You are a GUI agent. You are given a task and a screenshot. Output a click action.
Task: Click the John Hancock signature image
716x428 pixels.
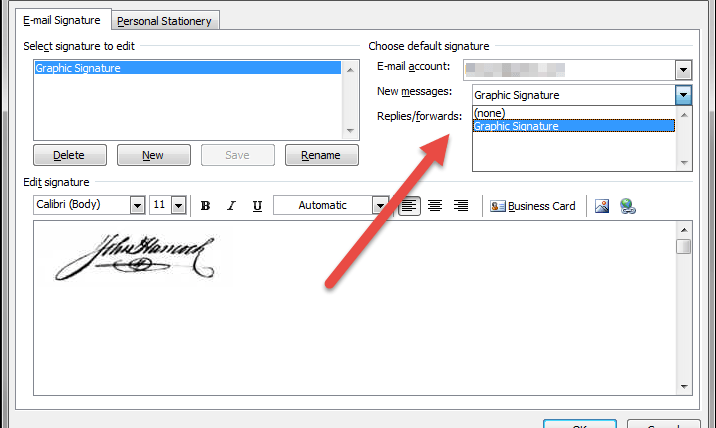(136, 257)
